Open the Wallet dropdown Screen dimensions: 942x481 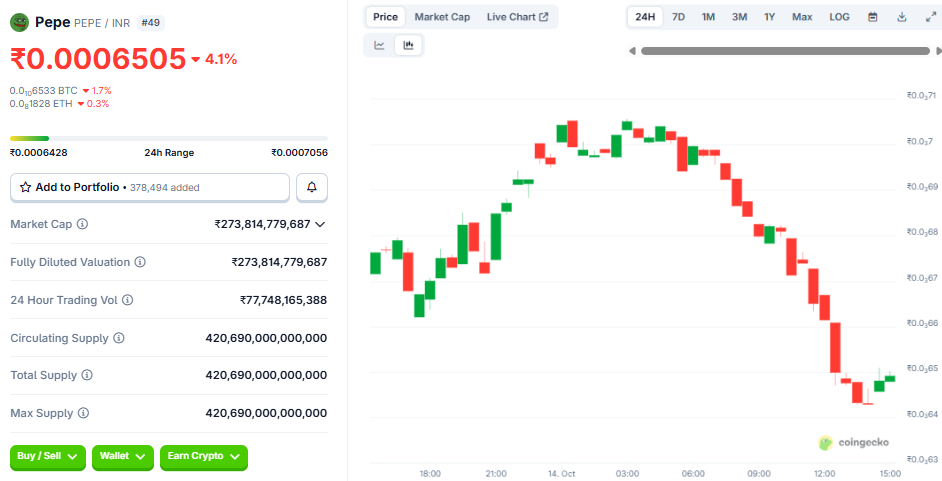click(122, 457)
